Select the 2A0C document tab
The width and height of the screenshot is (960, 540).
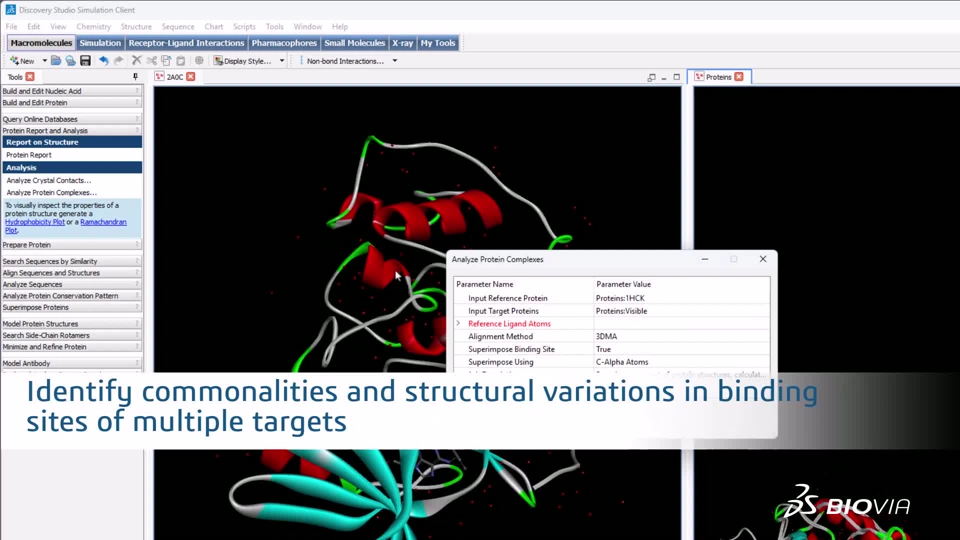tap(174, 77)
